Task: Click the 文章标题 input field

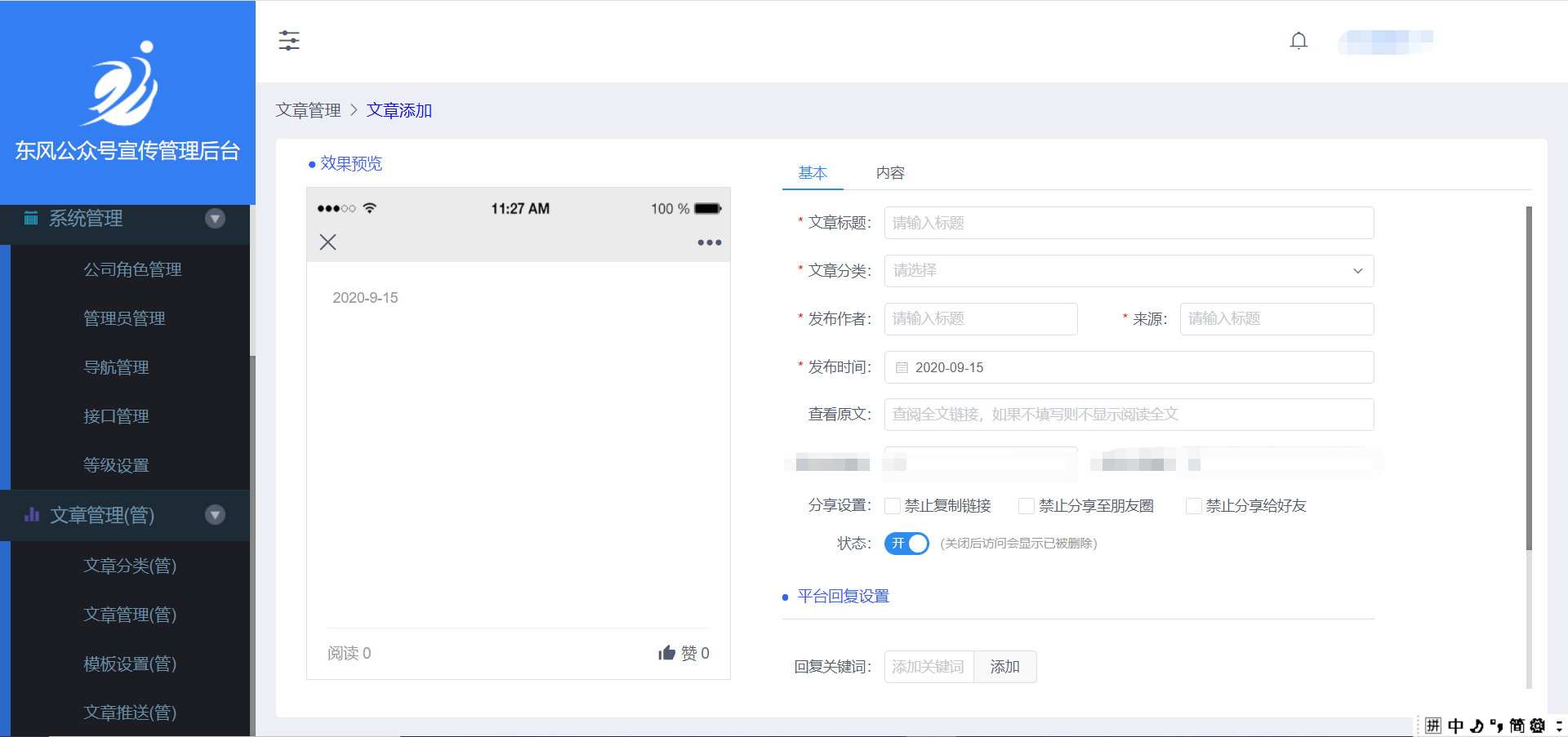Action: 1129,223
